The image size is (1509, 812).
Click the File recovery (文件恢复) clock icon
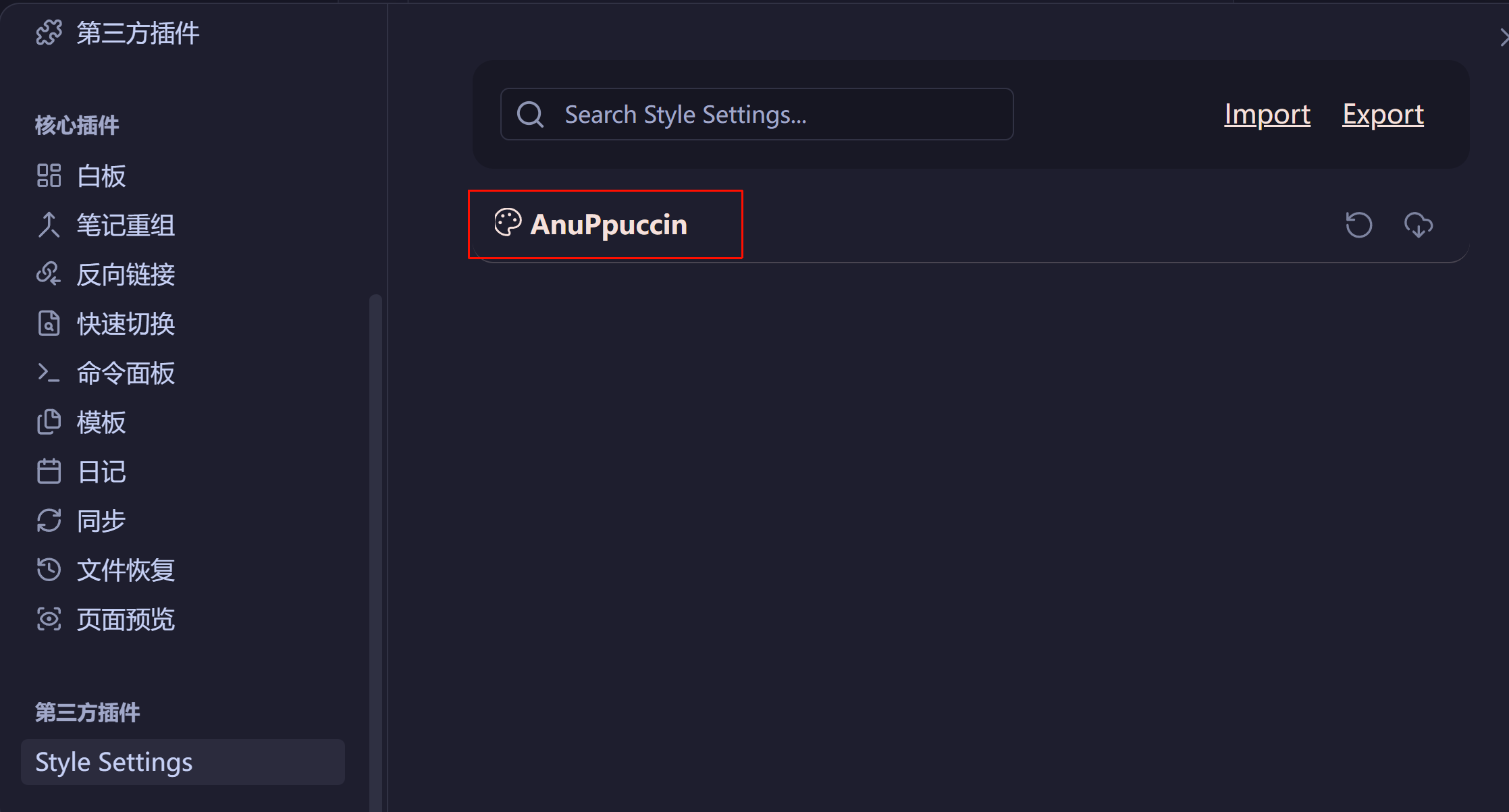[49, 570]
